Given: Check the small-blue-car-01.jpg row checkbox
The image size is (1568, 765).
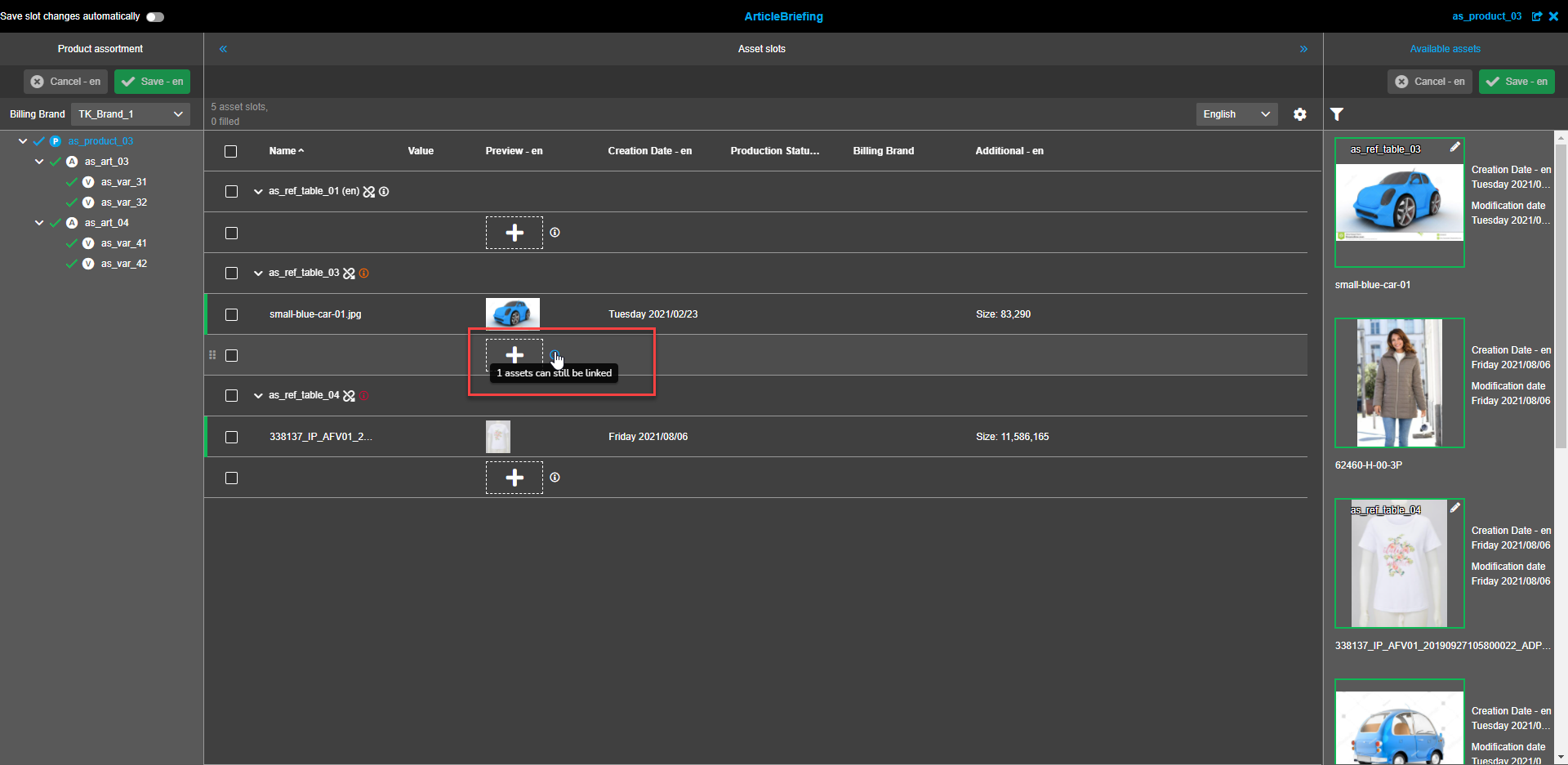Looking at the screenshot, I should tap(231, 314).
